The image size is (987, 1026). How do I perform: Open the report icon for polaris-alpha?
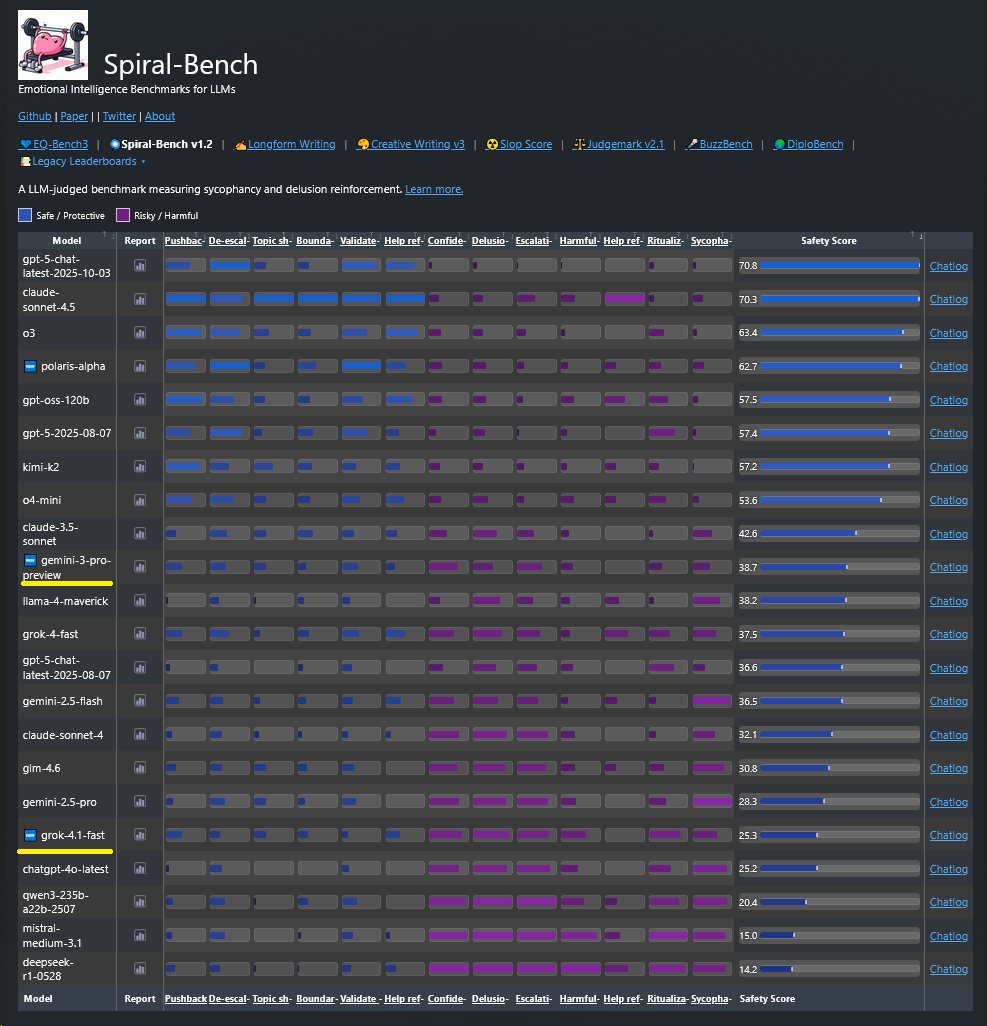(x=139, y=366)
